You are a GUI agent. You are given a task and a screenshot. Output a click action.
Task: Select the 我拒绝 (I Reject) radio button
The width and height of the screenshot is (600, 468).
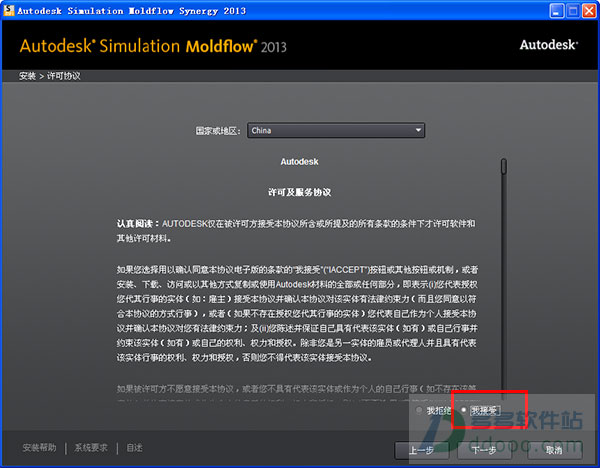(419, 410)
